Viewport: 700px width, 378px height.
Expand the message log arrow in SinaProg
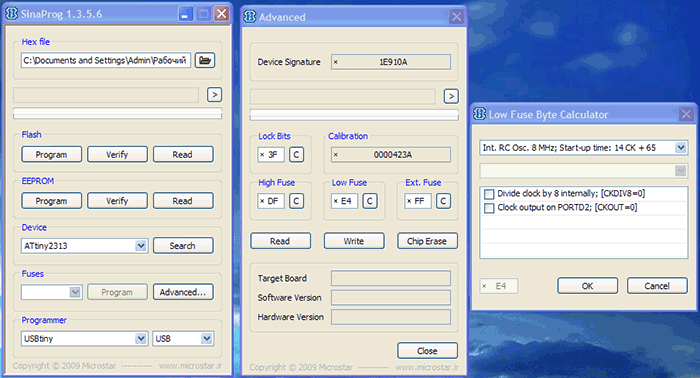tap(214, 95)
